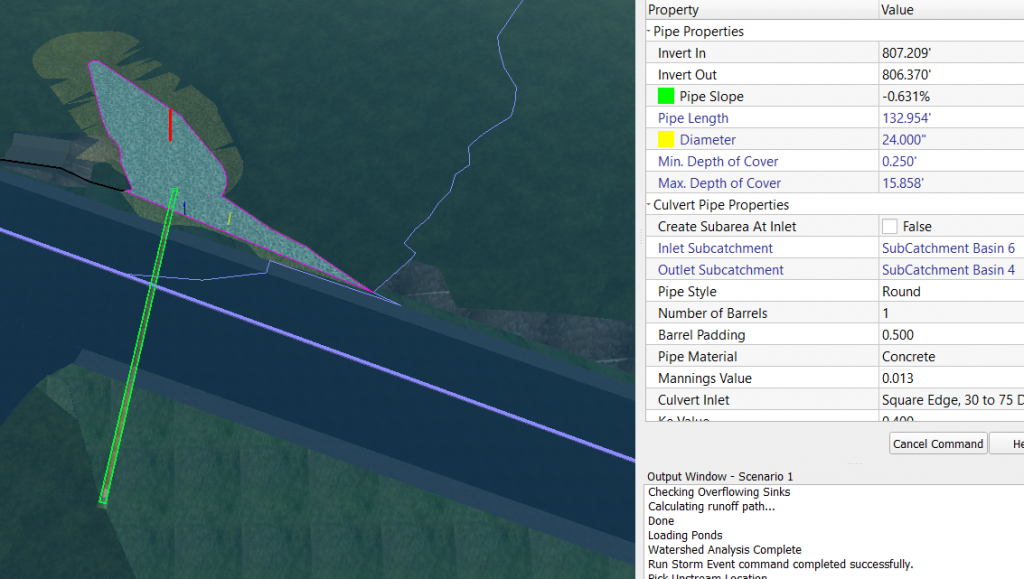This screenshot has width=1024, height=579.
Task: Select the Pipe Material property label
Action: coord(697,356)
